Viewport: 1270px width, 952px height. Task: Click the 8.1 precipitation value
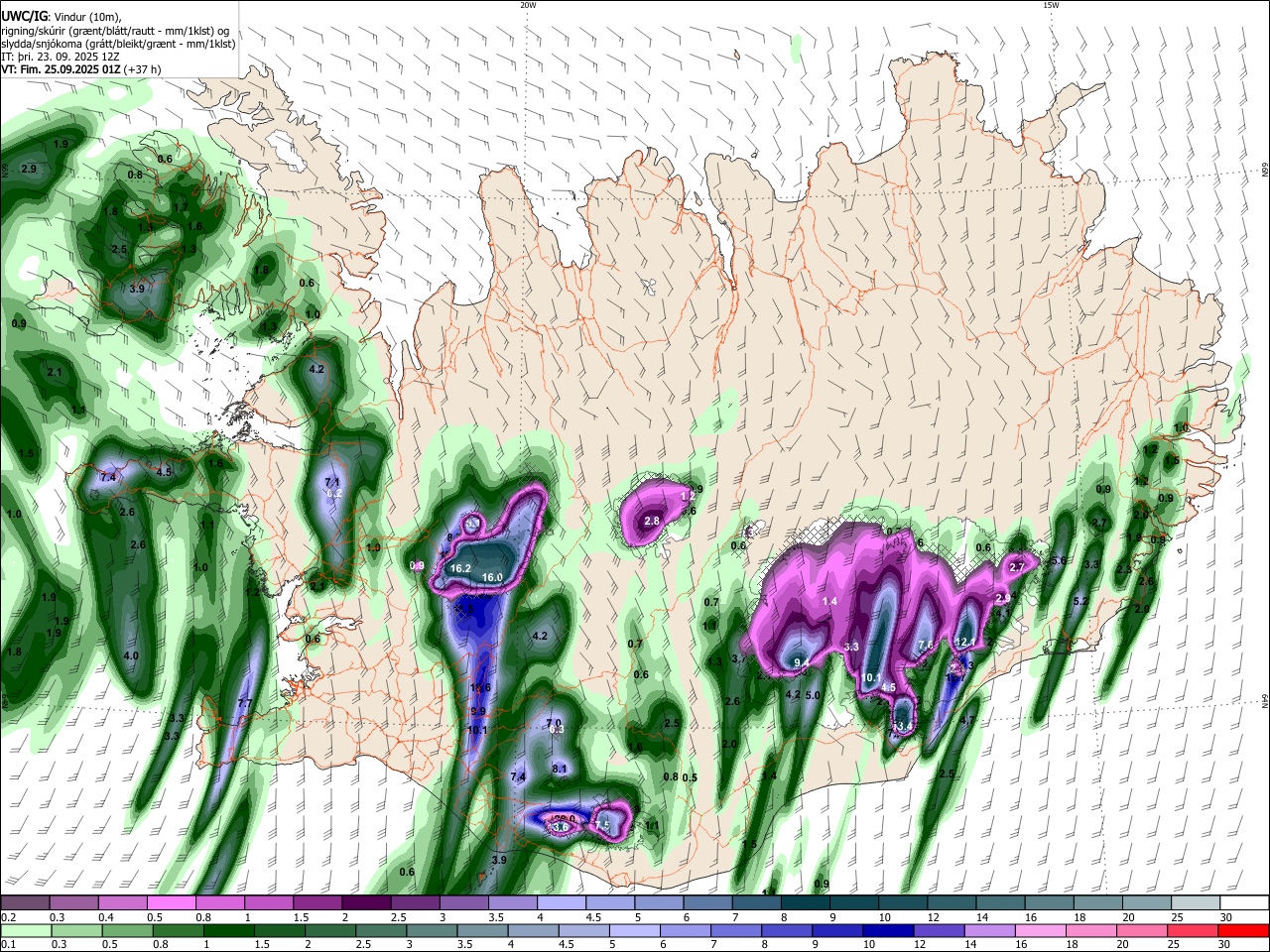(x=560, y=769)
